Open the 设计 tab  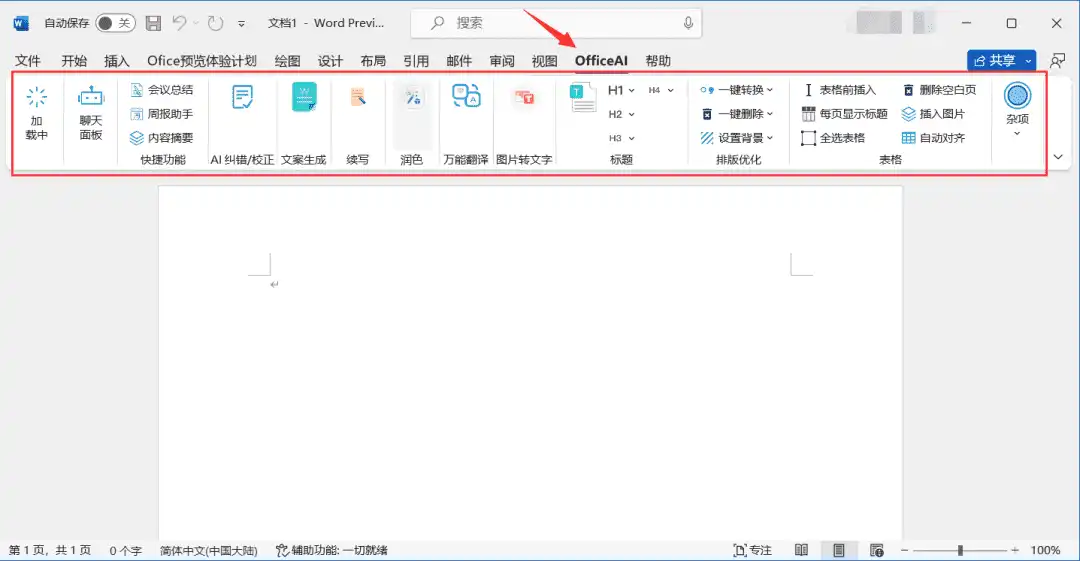click(330, 61)
